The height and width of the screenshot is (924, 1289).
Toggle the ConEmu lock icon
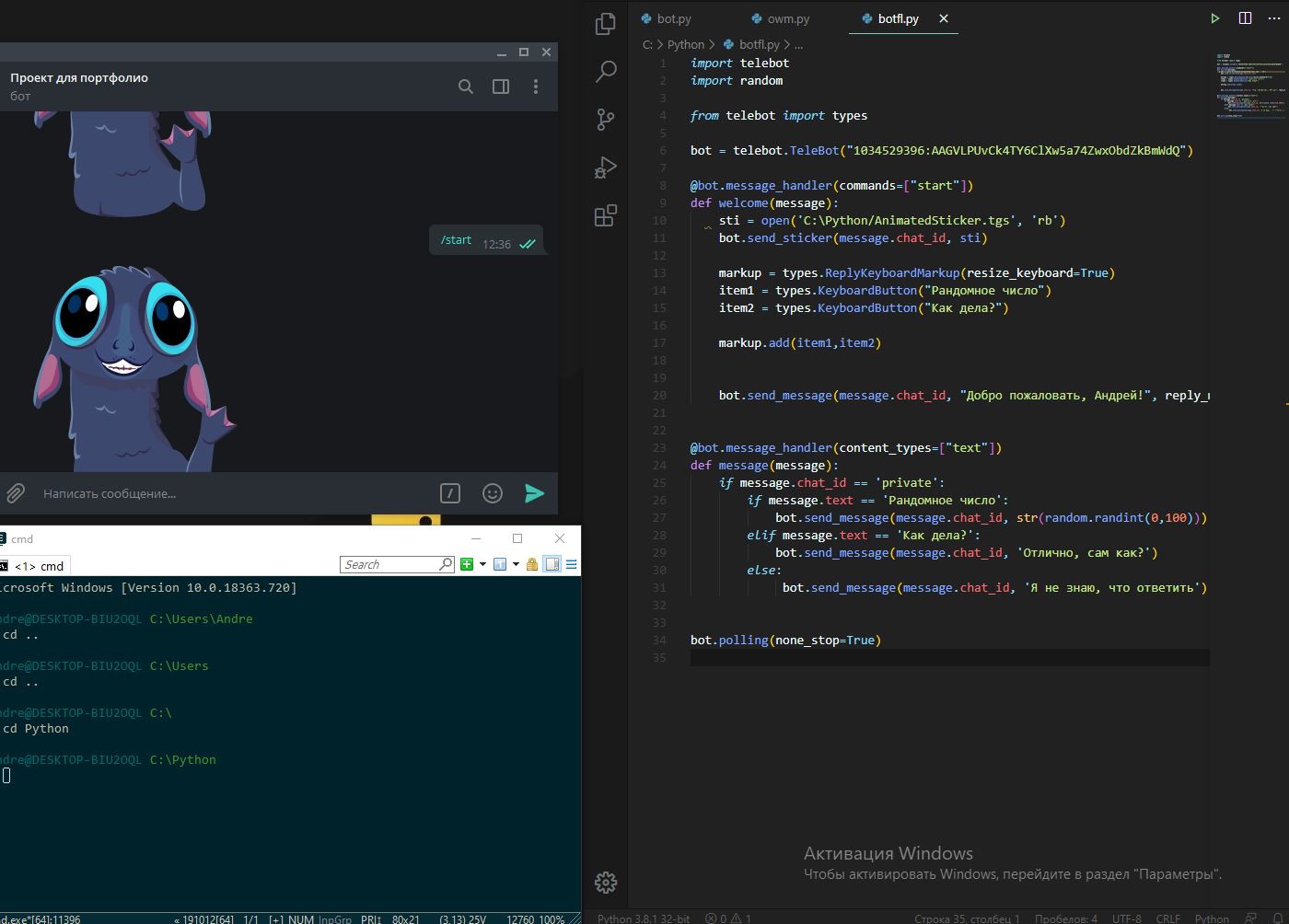[532, 564]
